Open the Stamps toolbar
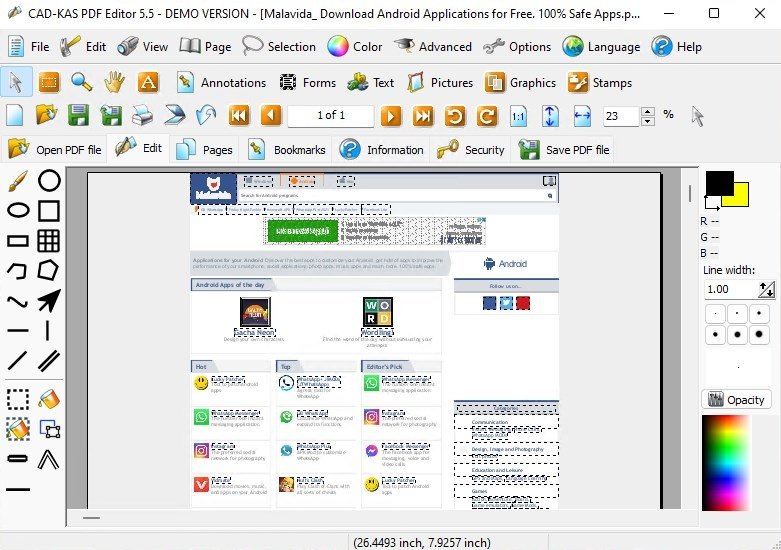This screenshot has height=550, width=781. [600, 82]
